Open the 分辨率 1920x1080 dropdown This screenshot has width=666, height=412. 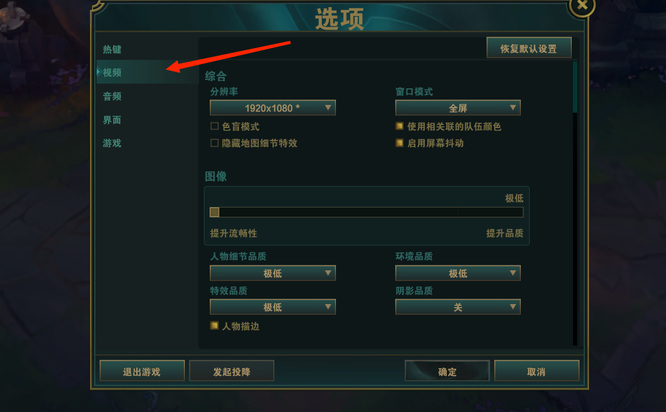272,108
